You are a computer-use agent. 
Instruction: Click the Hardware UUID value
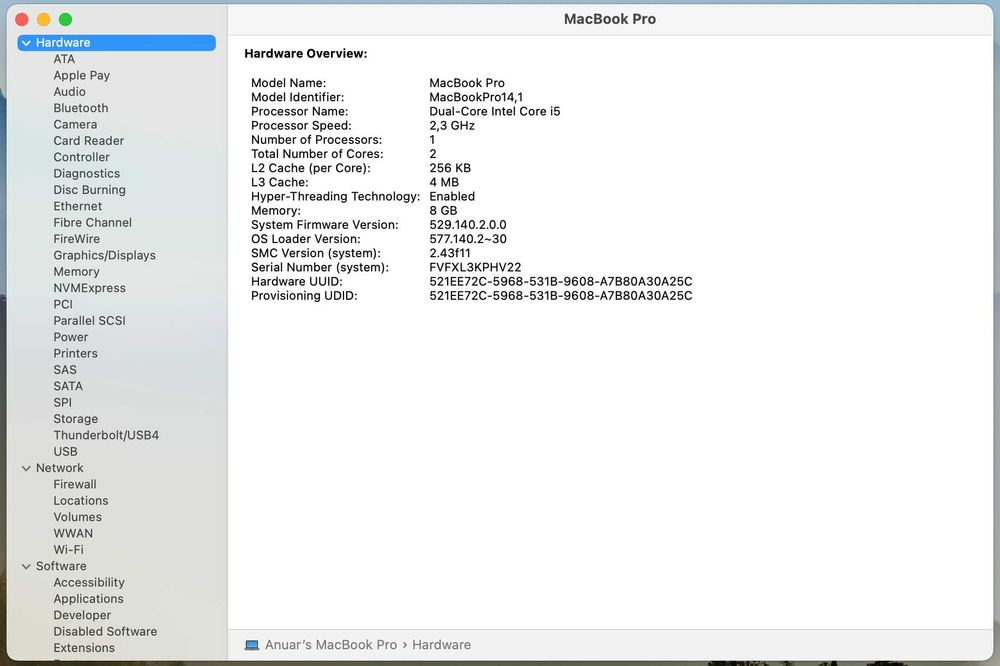[561, 281]
